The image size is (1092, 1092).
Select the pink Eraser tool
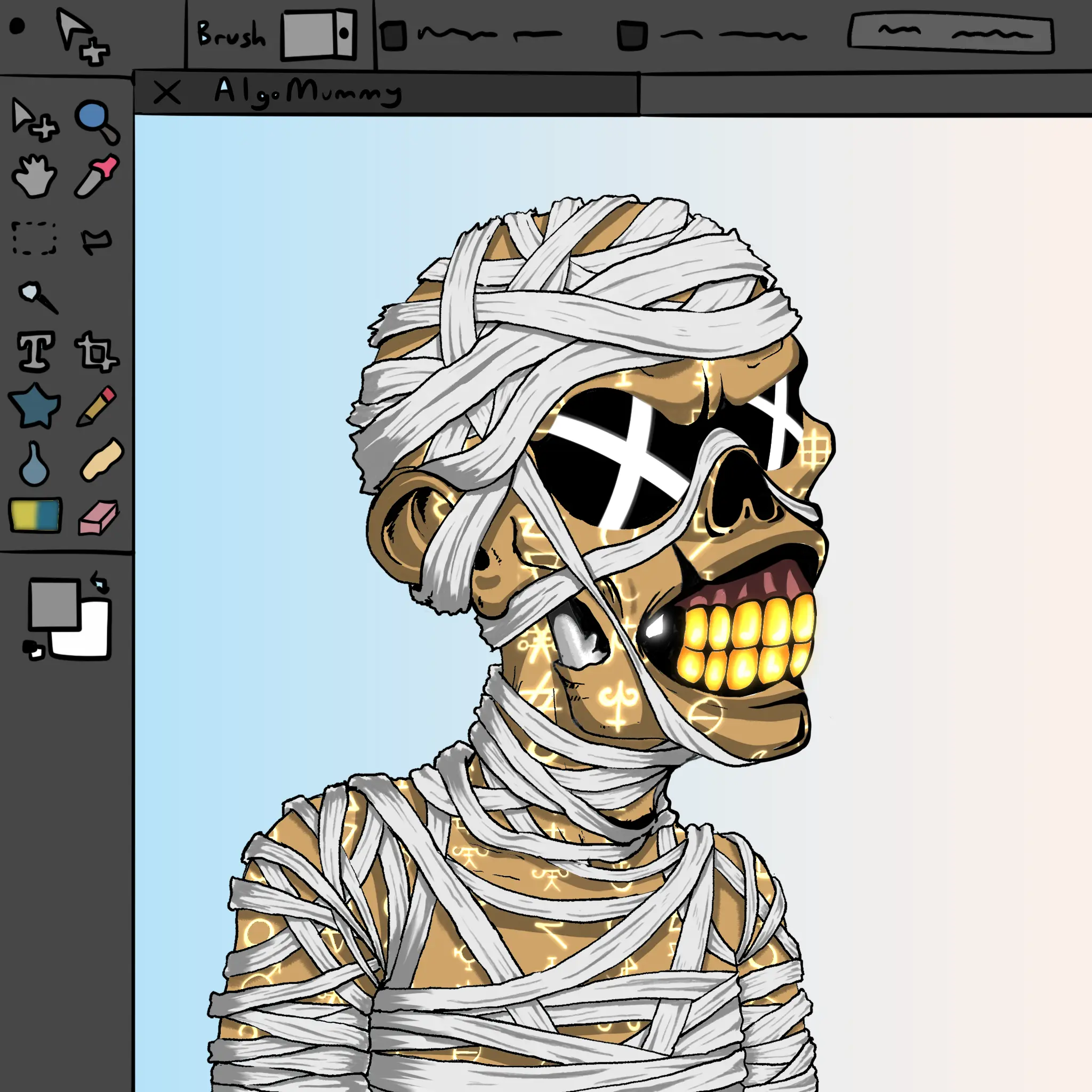coord(98,517)
